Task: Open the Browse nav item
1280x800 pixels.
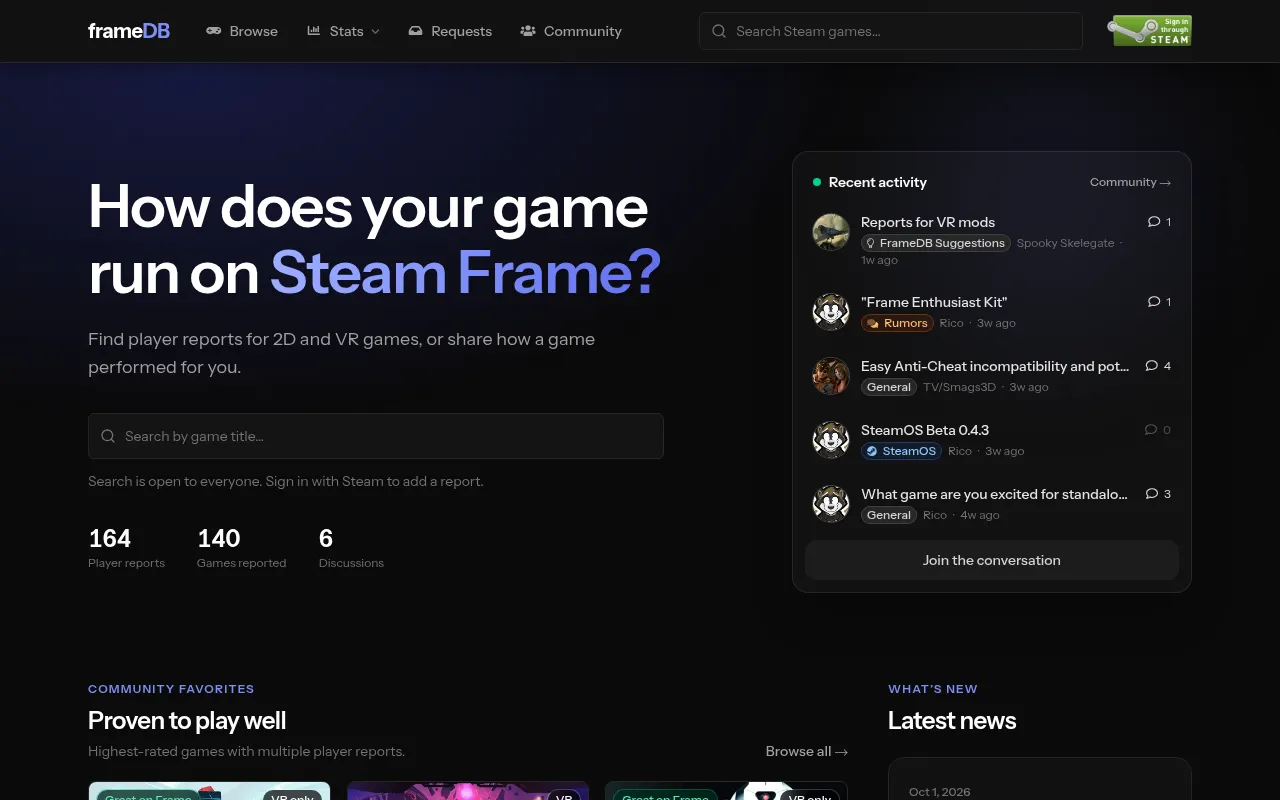Action: coord(242,31)
